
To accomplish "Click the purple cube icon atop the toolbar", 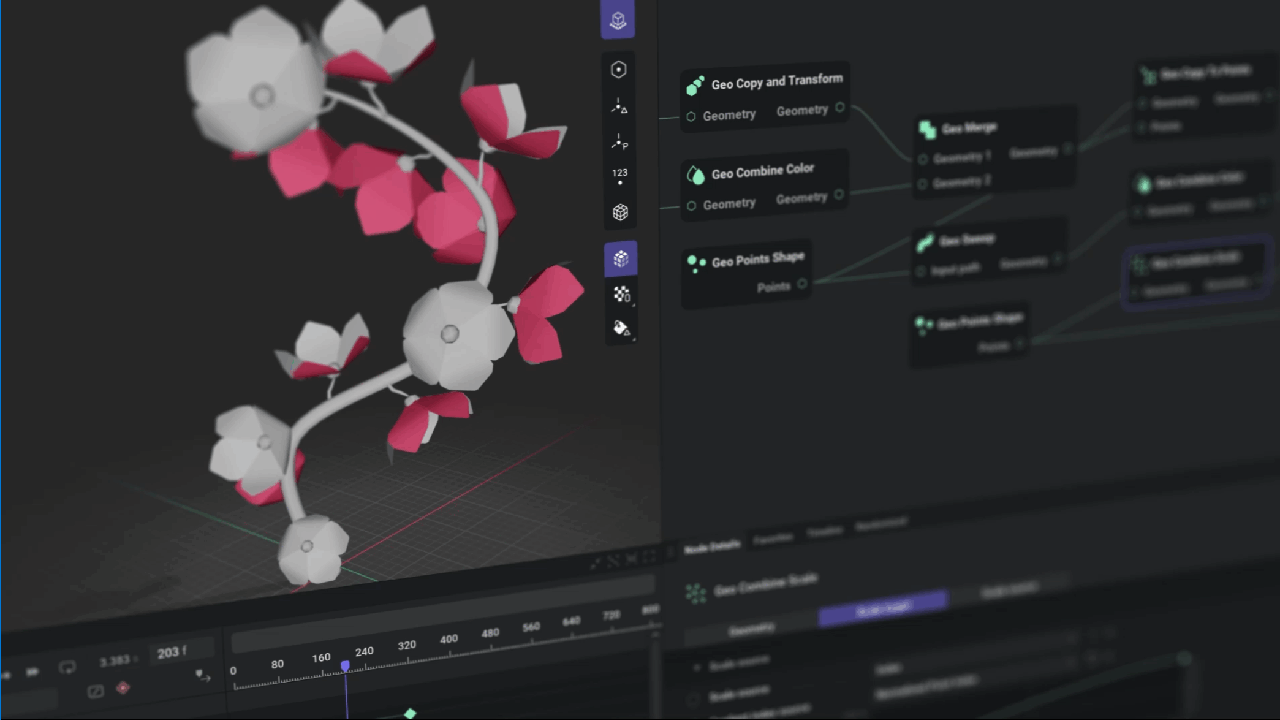I will [x=618, y=21].
